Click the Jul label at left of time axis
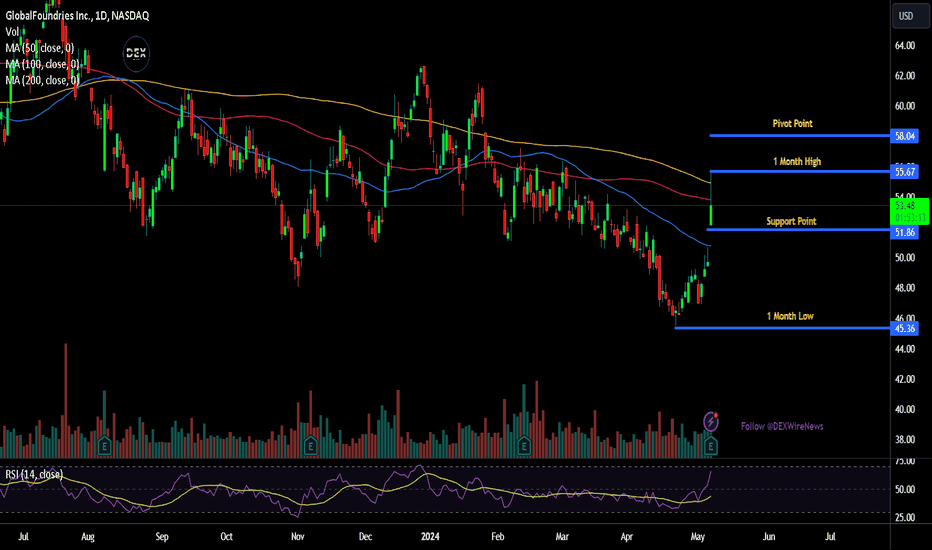This screenshot has height=550, width=932. pyautogui.click(x=23, y=537)
